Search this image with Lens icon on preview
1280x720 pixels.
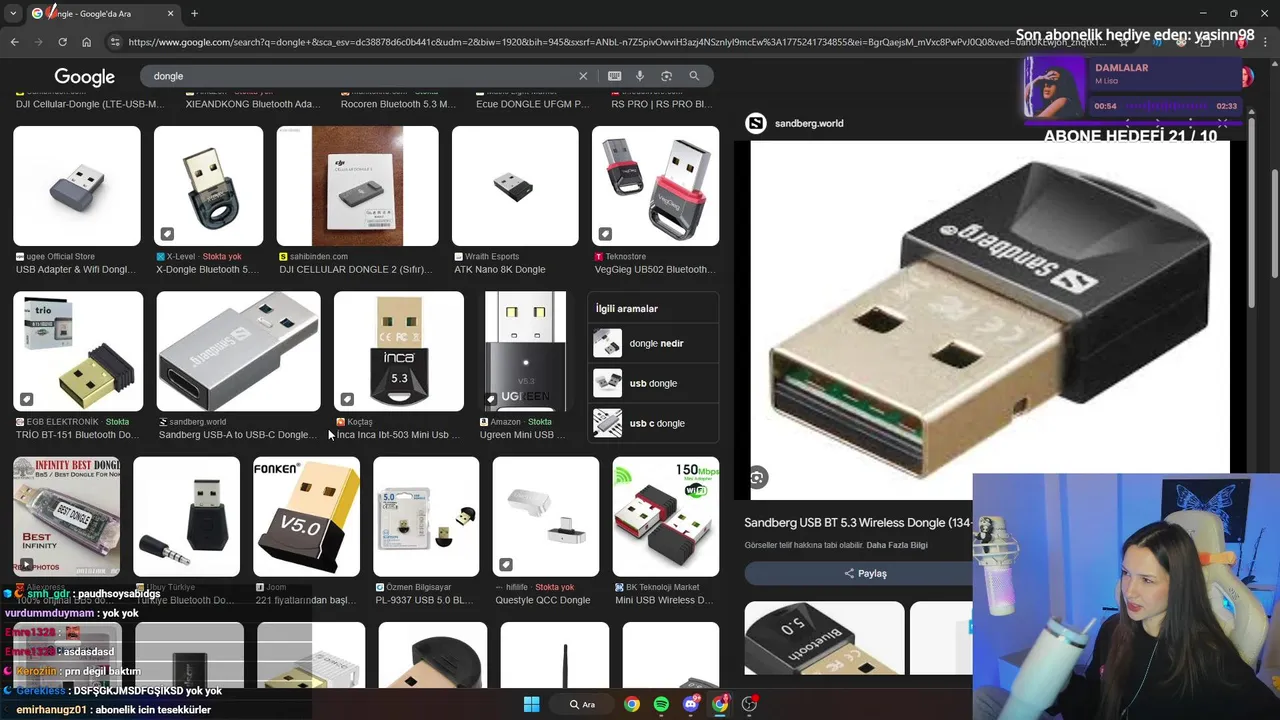click(757, 478)
